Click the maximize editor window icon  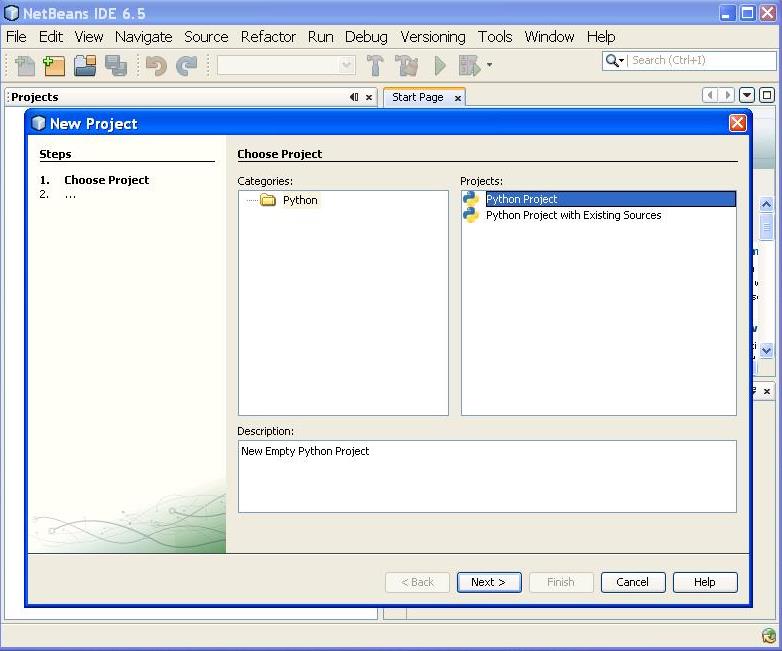tap(767, 95)
